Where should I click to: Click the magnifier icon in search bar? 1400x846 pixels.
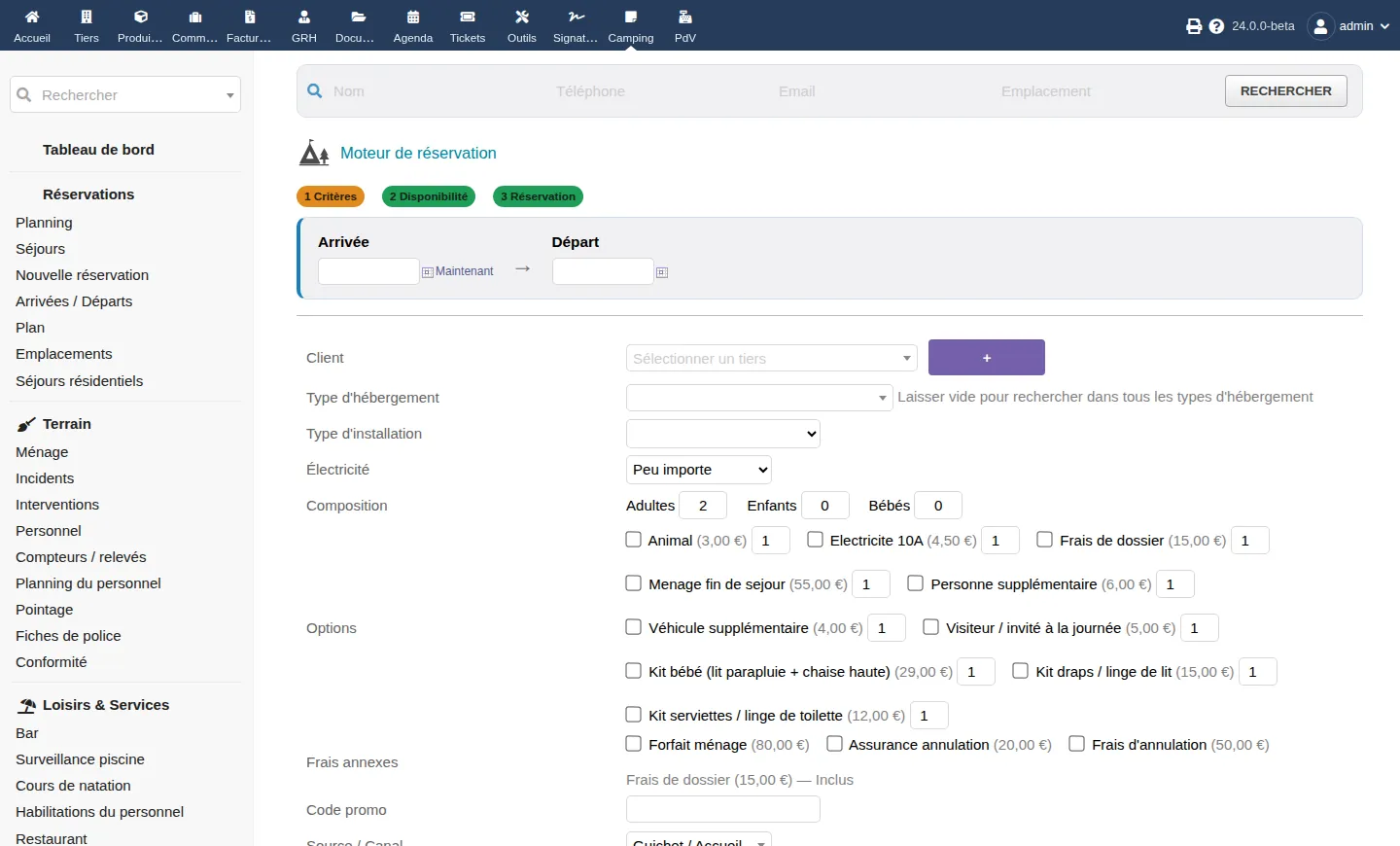click(x=315, y=90)
